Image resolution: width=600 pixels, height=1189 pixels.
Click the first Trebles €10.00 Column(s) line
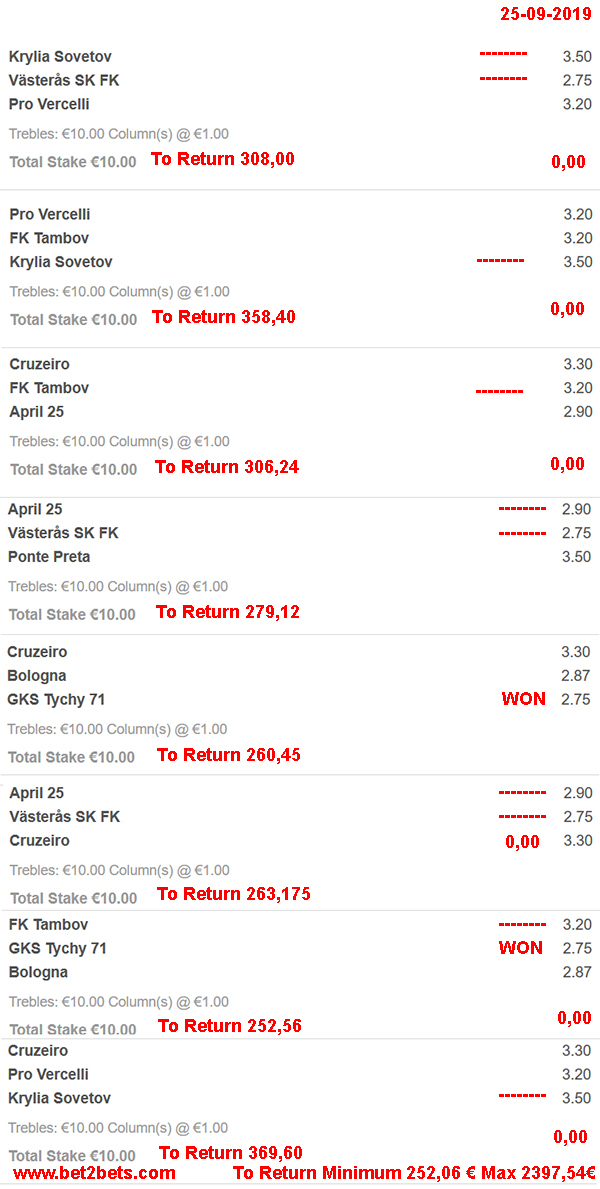pos(119,134)
